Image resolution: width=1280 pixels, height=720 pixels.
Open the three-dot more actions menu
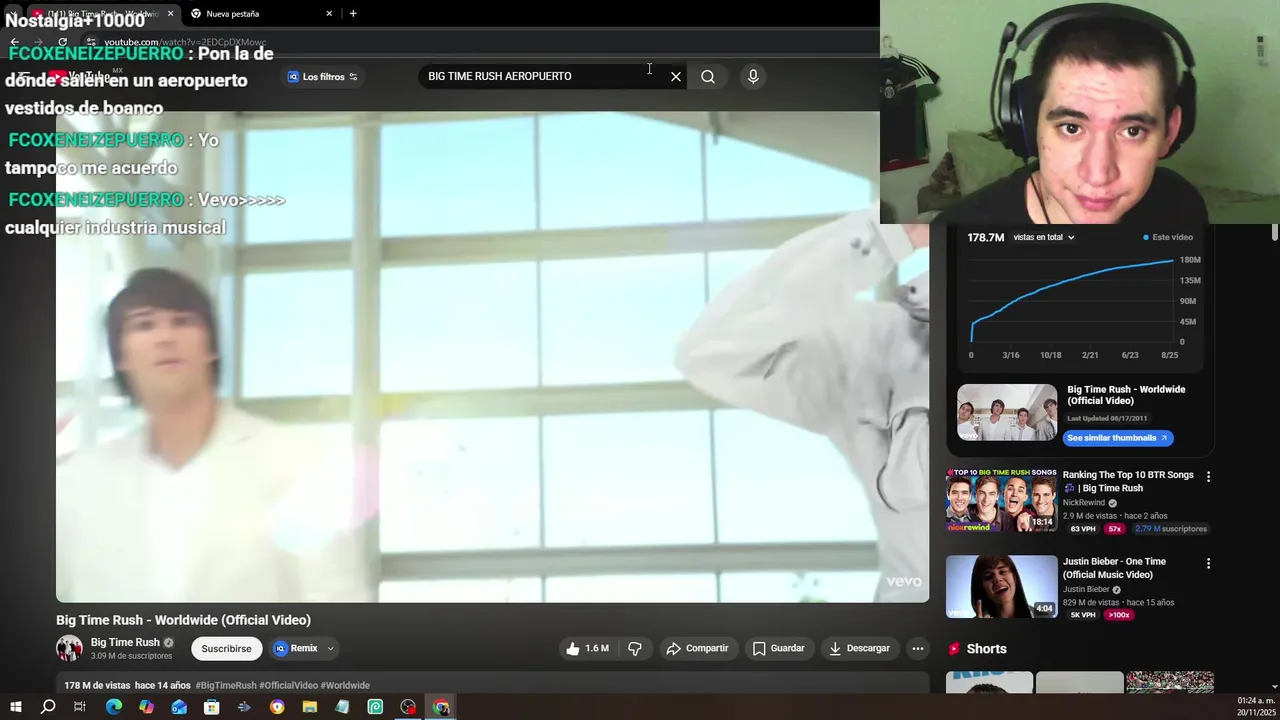(917, 648)
